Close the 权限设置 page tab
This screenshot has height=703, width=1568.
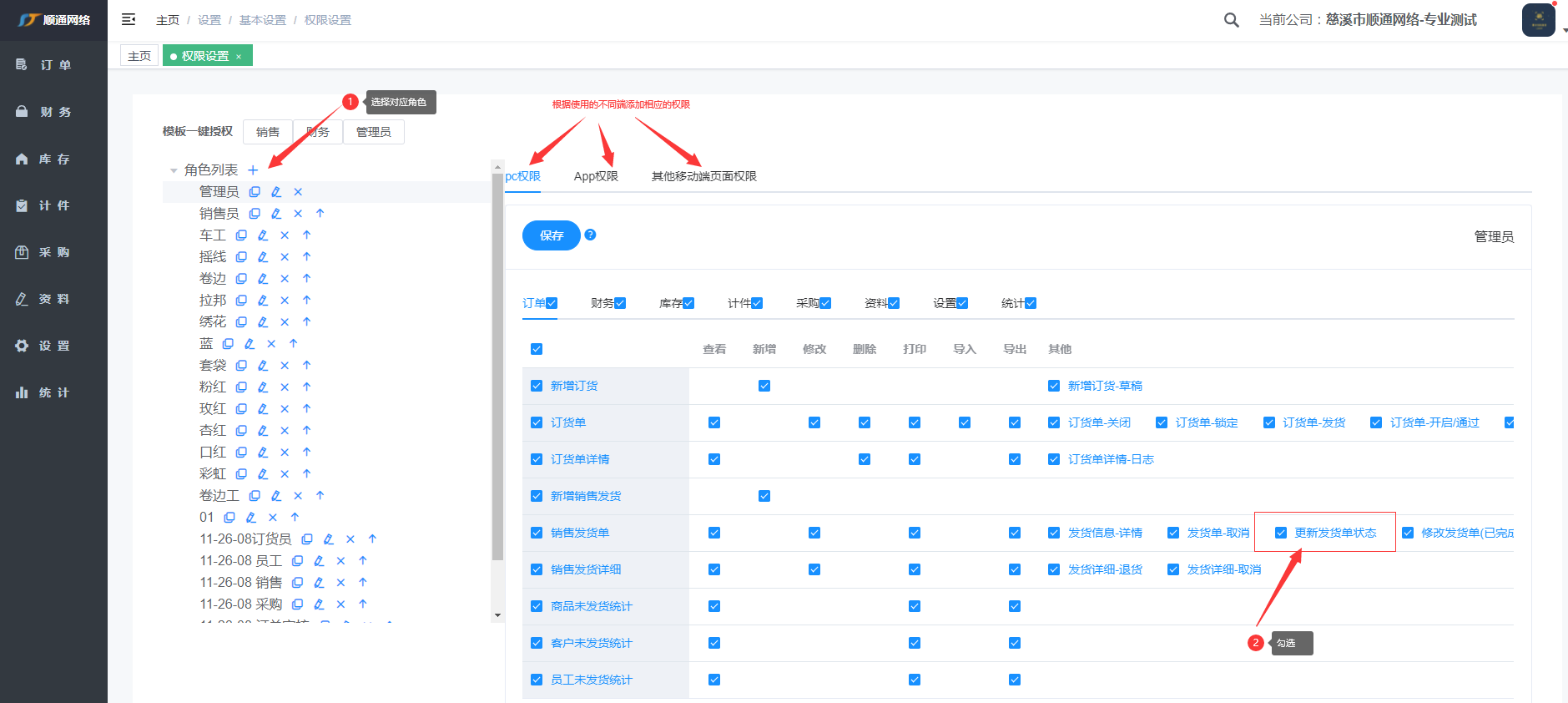coord(239,57)
